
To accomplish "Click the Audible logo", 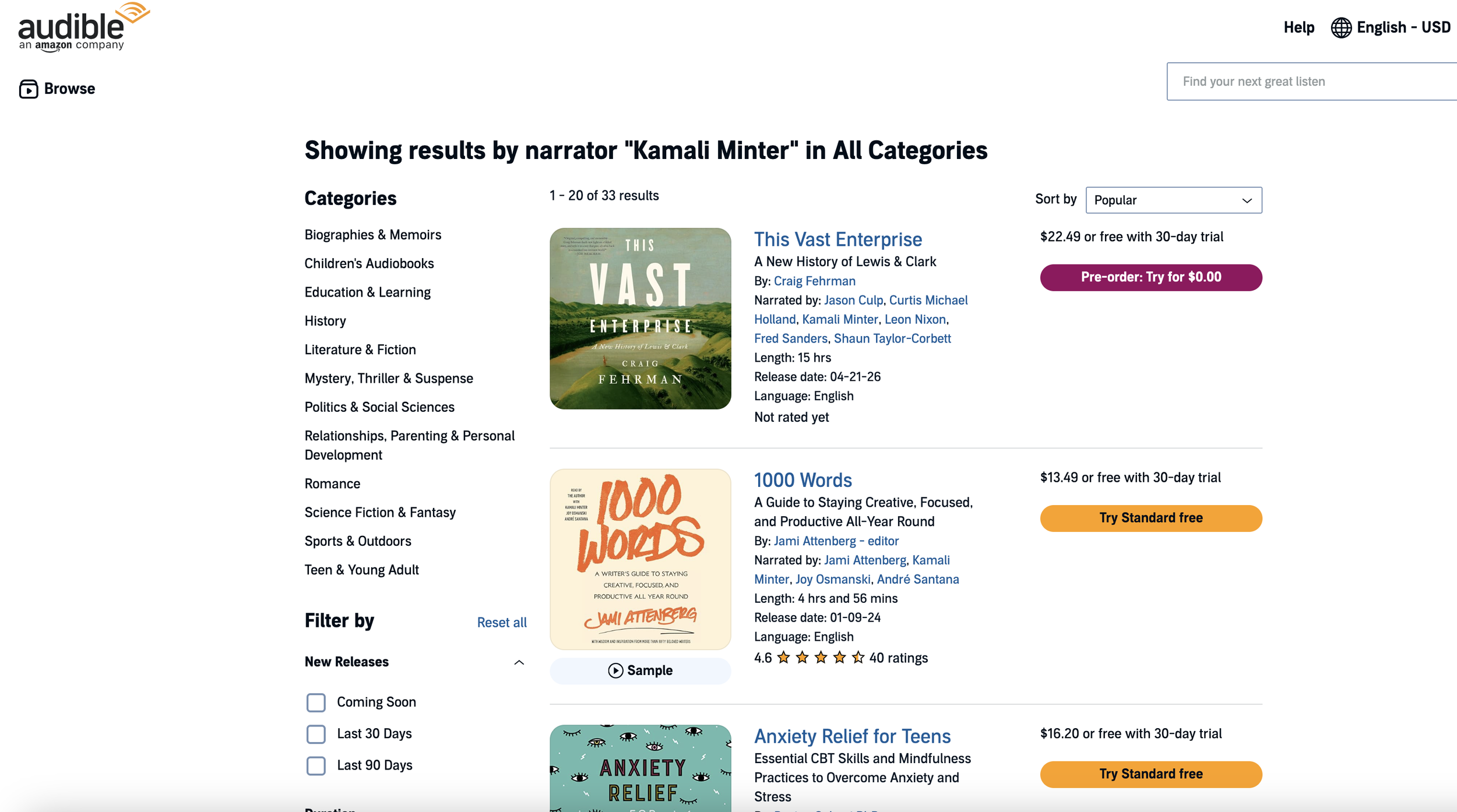I will point(82,28).
